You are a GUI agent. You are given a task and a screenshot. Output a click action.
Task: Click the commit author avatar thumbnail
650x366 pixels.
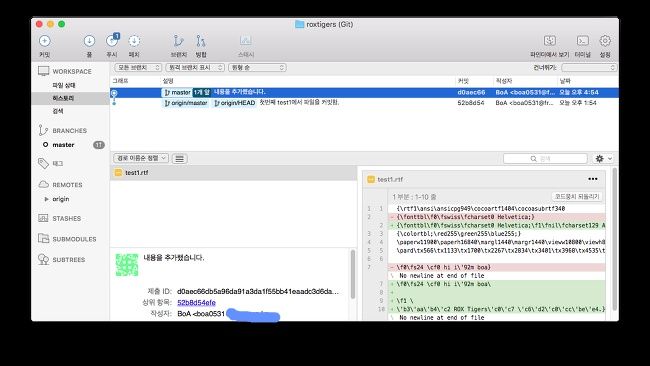[x=127, y=265]
